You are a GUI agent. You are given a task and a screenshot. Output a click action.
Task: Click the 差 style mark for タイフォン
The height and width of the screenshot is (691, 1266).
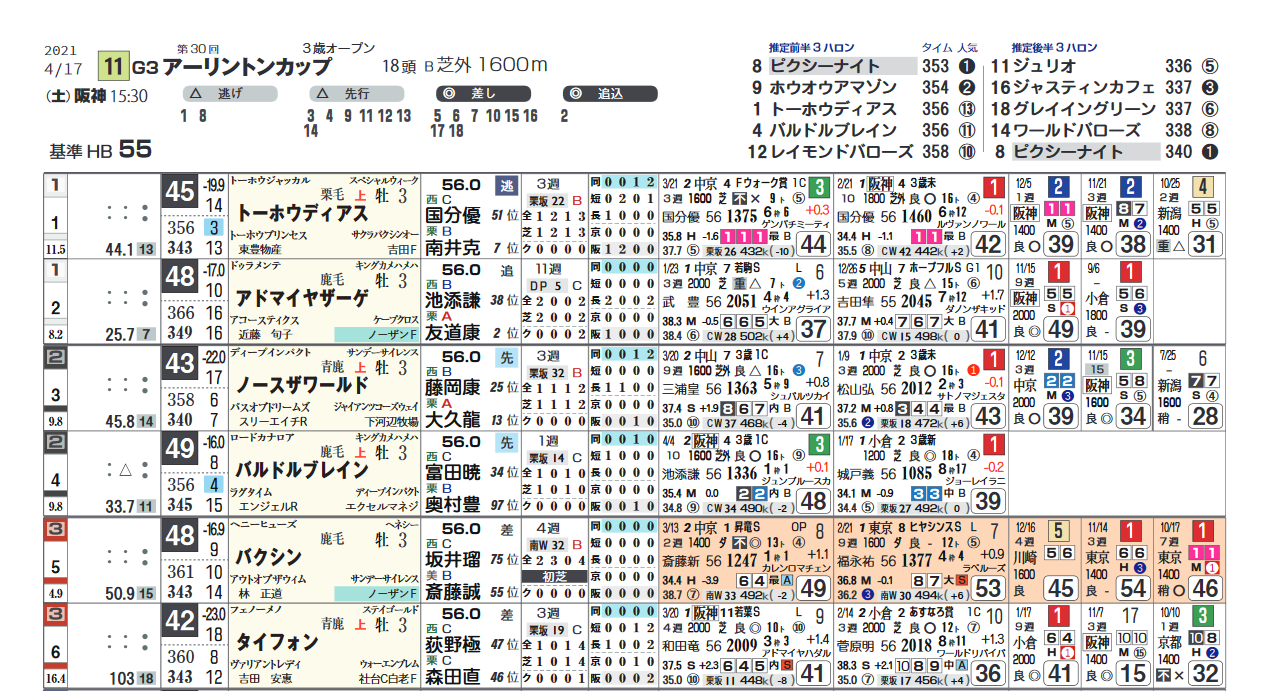tap(506, 614)
